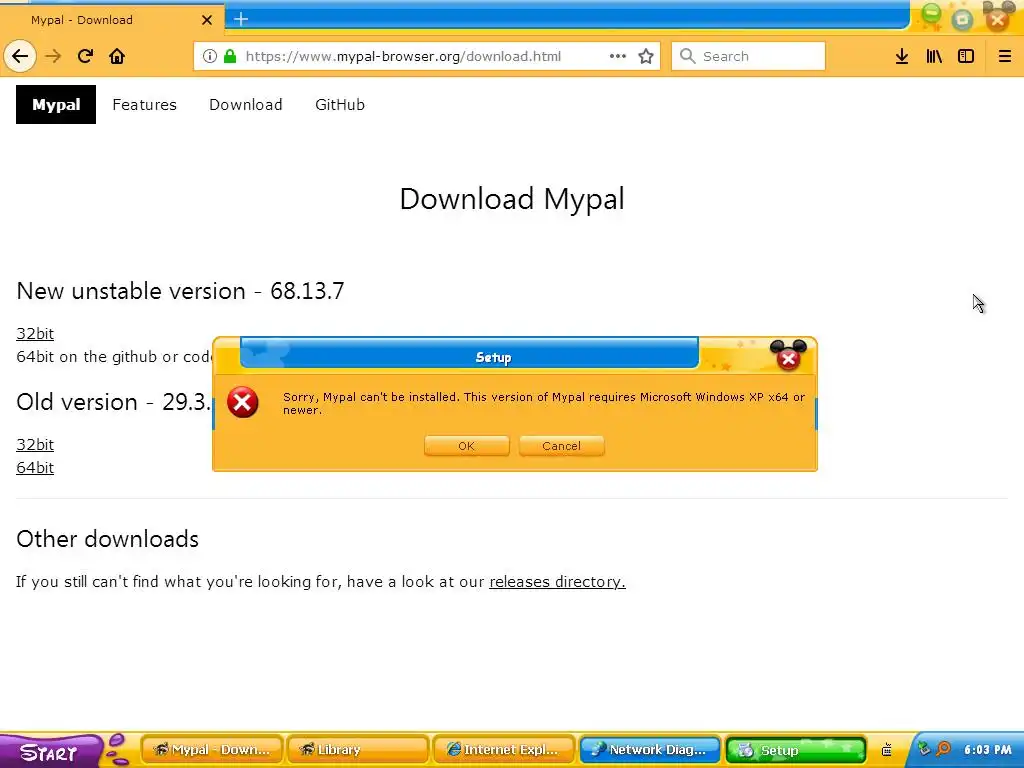
Task: Close the browser window red button
Action: coord(997,20)
